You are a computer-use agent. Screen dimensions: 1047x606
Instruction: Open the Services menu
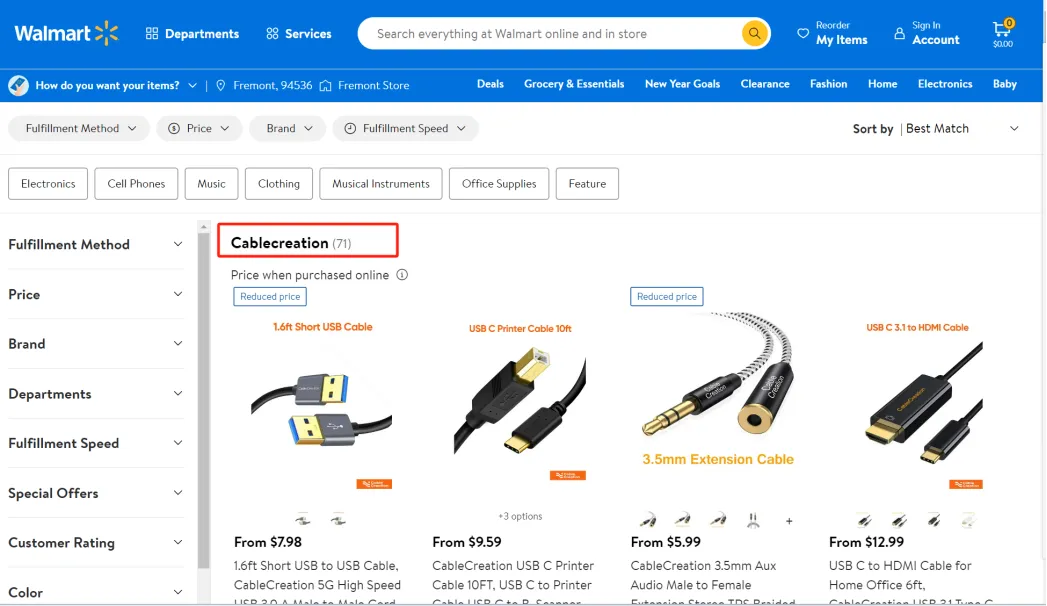click(298, 33)
